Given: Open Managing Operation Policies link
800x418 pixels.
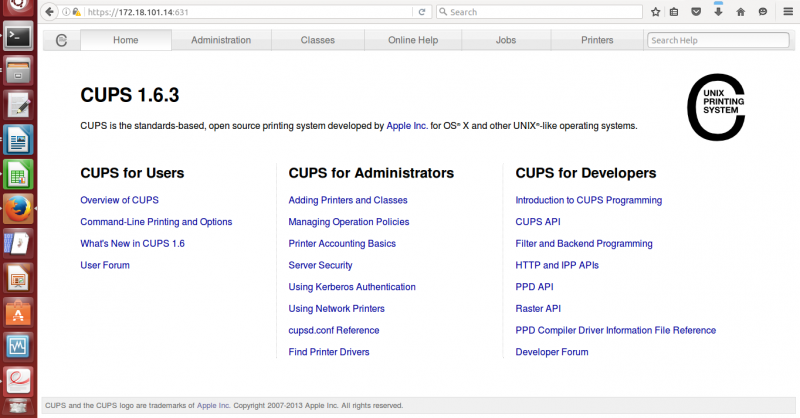Looking at the screenshot, I should tap(348, 222).
